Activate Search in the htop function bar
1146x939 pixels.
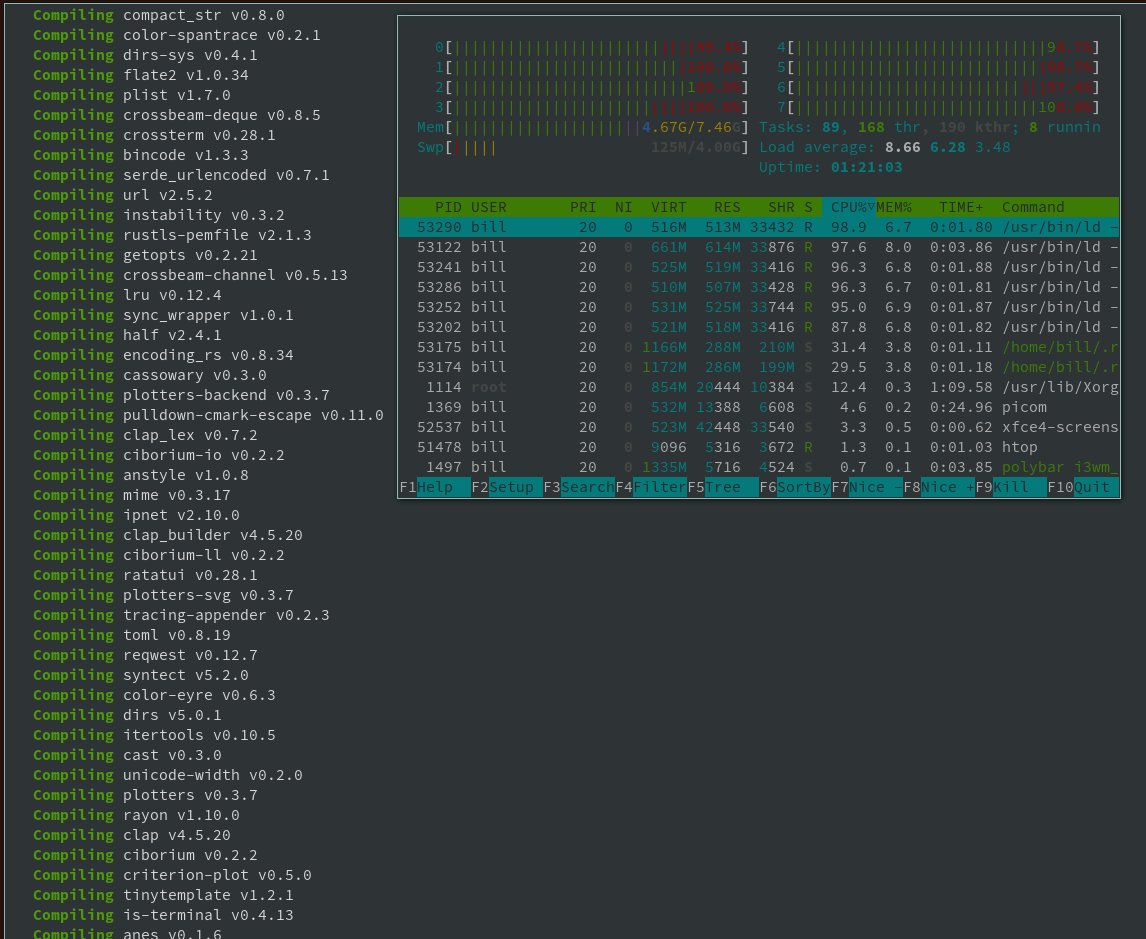tap(579, 487)
